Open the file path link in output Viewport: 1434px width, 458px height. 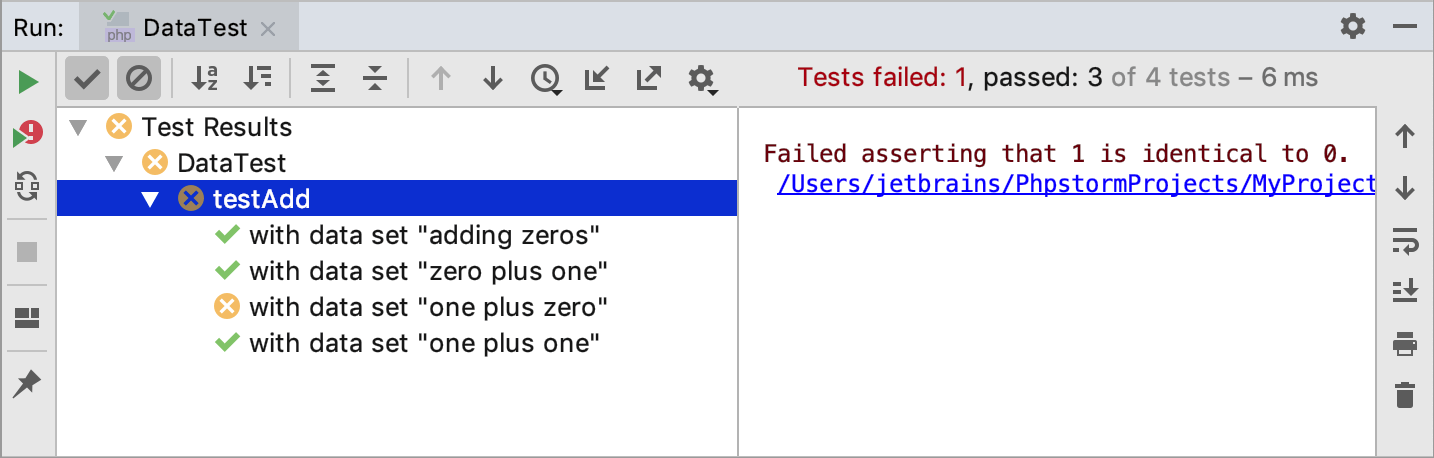click(x=1076, y=184)
